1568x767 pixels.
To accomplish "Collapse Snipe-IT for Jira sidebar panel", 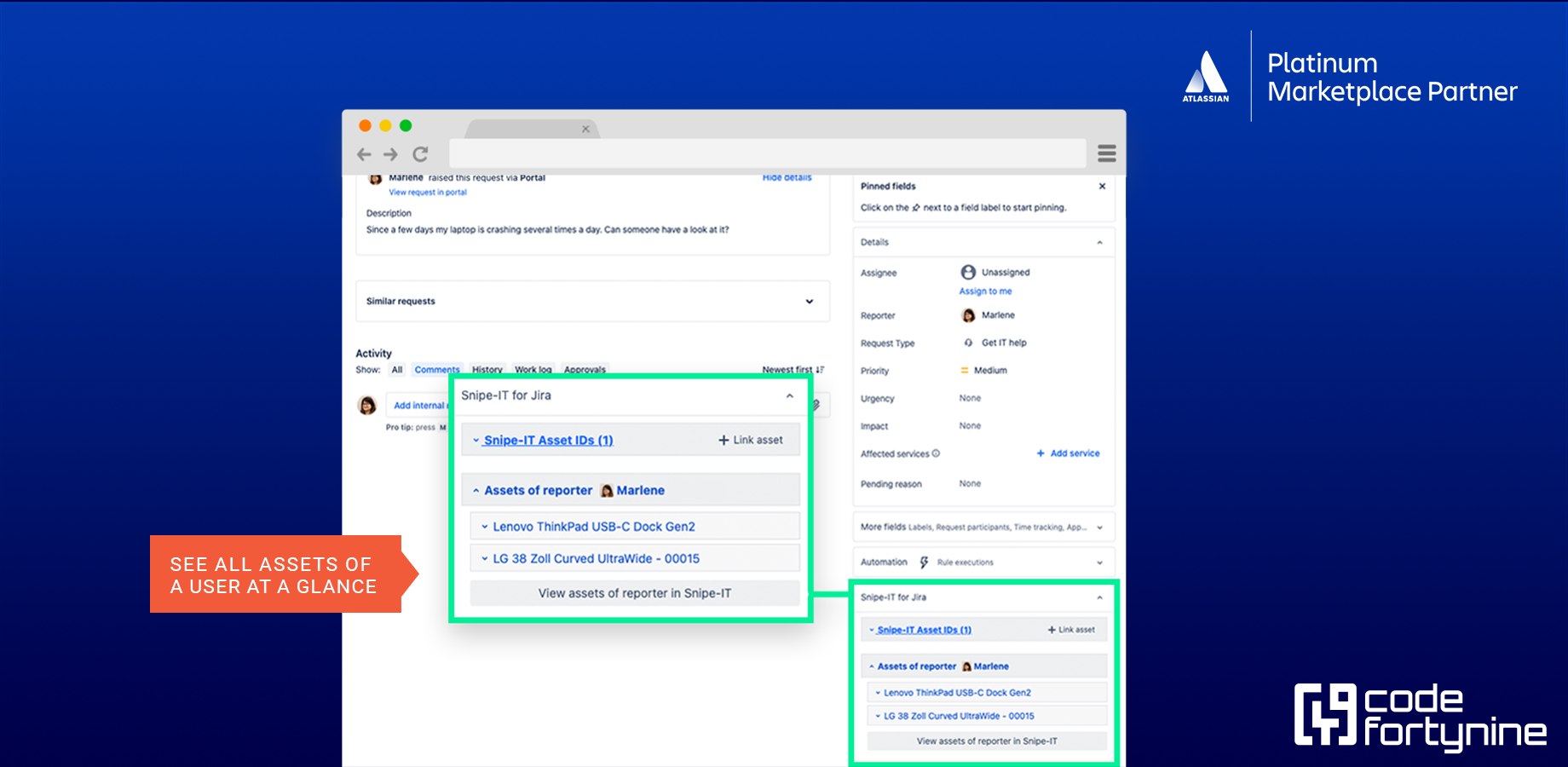I will (1099, 597).
